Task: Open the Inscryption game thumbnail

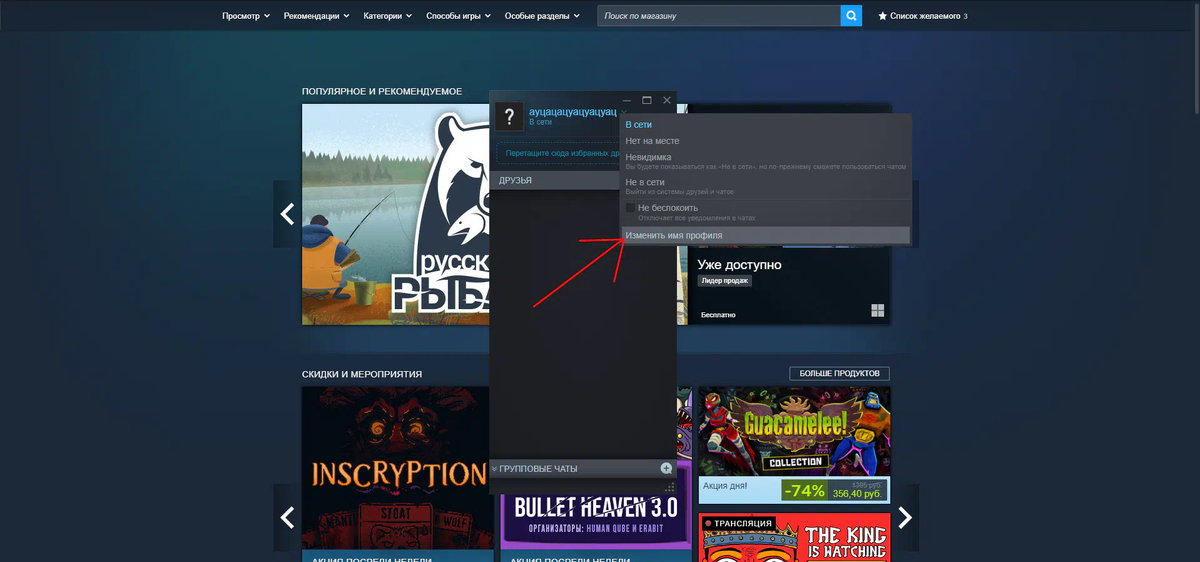Action: tap(397, 468)
